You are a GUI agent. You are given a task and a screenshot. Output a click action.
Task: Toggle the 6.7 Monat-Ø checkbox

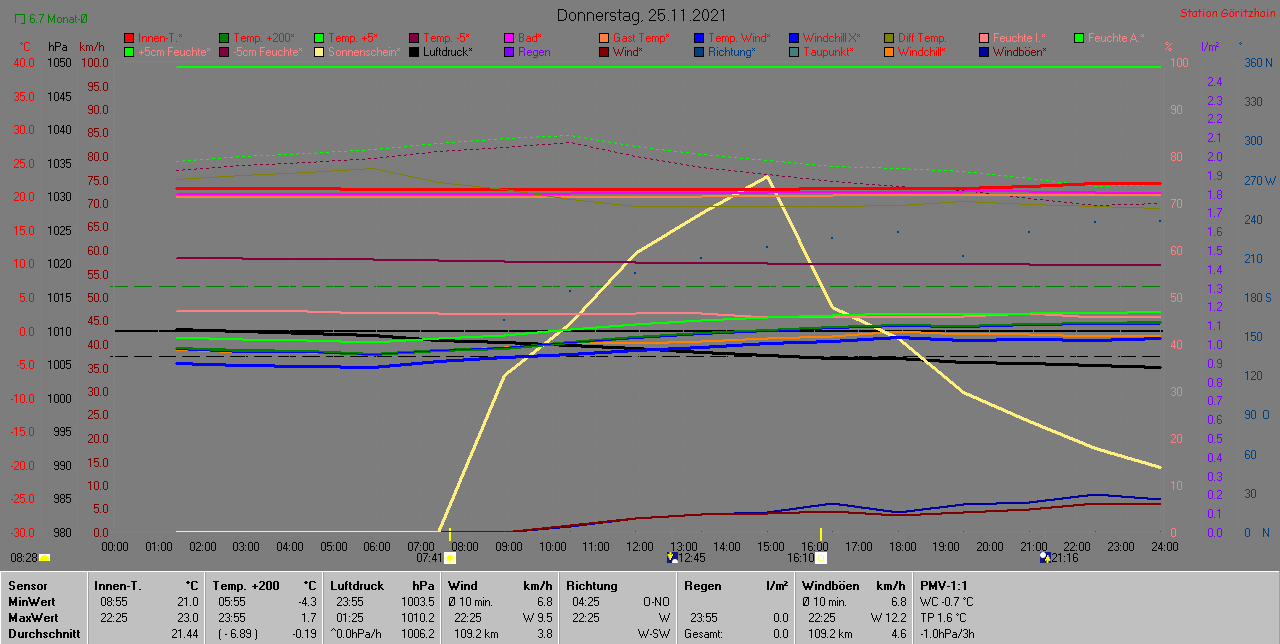point(20,18)
